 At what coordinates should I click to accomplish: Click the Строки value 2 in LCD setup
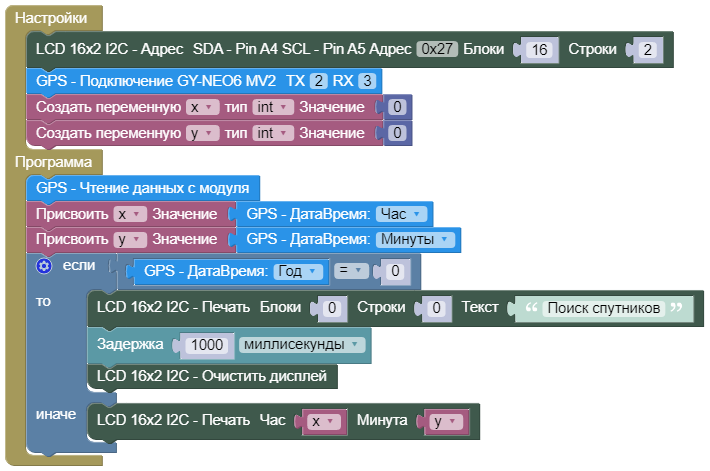coord(648,50)
